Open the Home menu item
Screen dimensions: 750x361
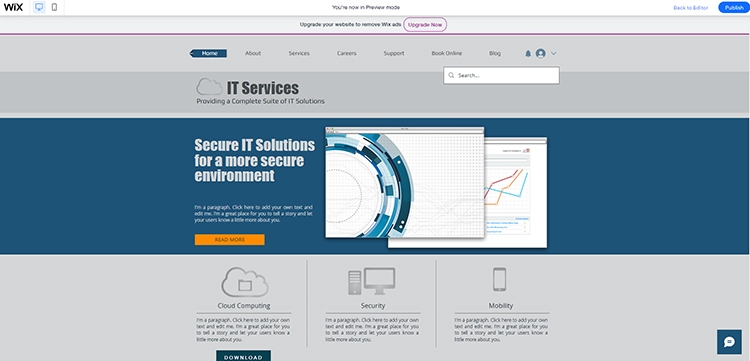point(209,54)
